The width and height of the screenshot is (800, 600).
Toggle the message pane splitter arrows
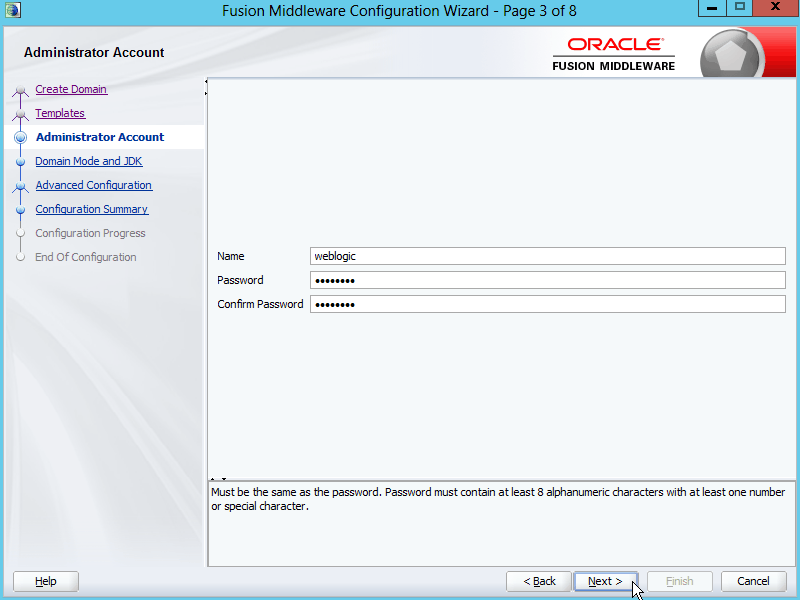[x=218, y=479]
